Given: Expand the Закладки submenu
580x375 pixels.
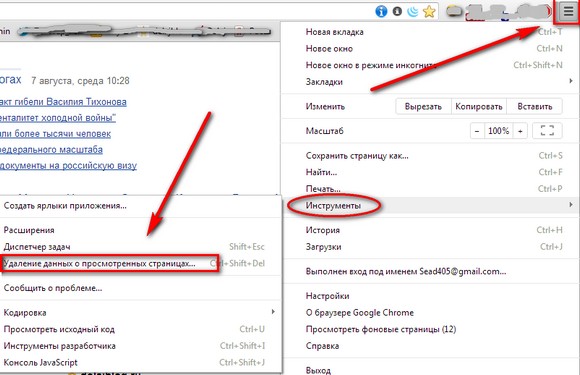Looking at the screenshot, I should 431,82.
